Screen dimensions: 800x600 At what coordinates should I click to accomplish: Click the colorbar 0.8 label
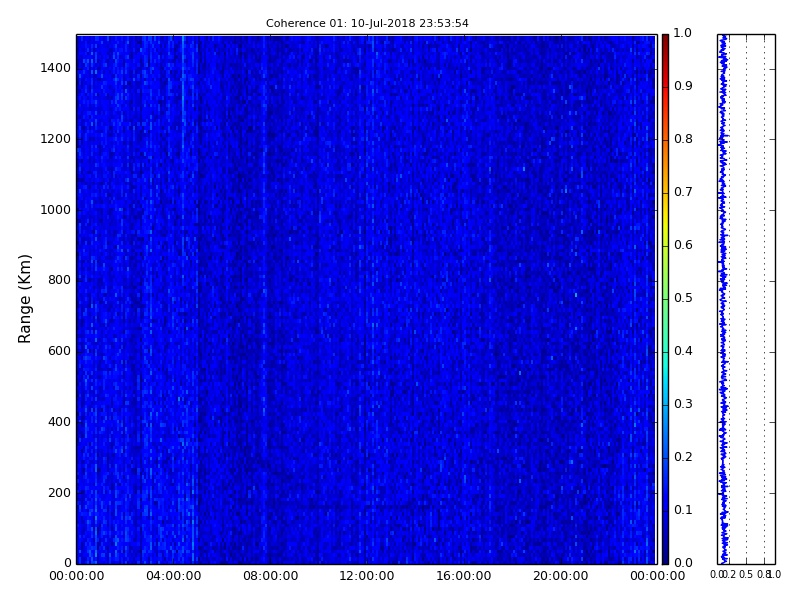pos(683,139)
